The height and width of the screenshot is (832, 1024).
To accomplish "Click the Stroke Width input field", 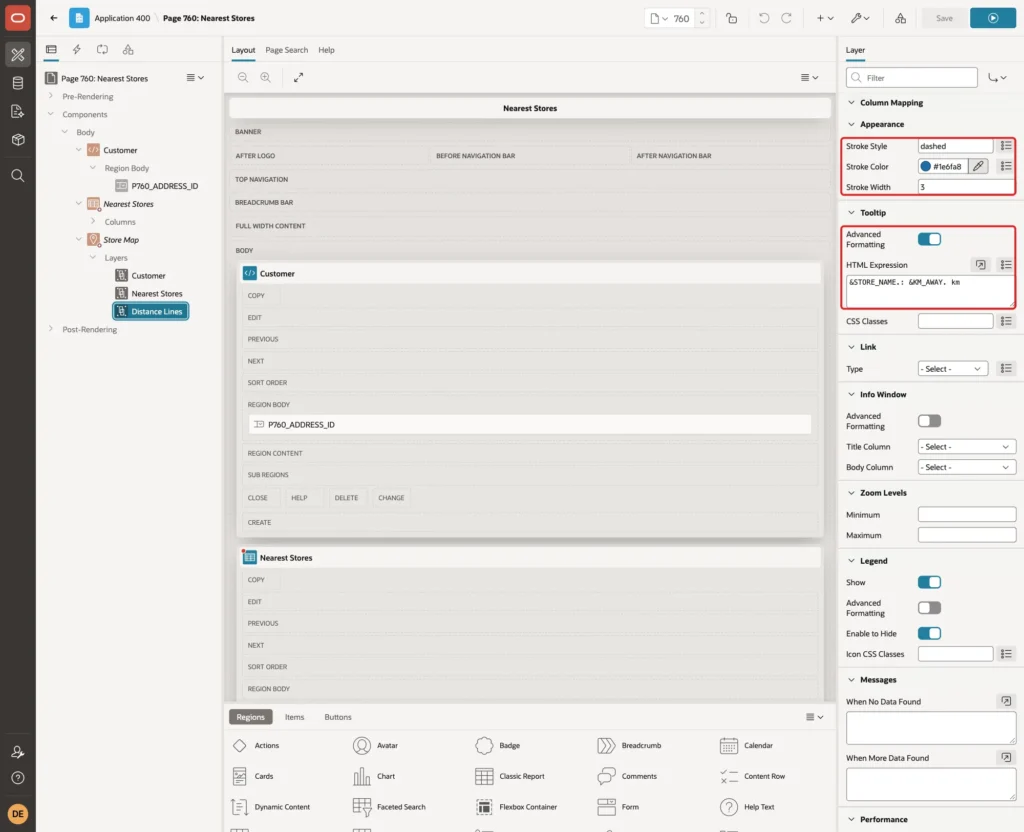I will point(967,187).
